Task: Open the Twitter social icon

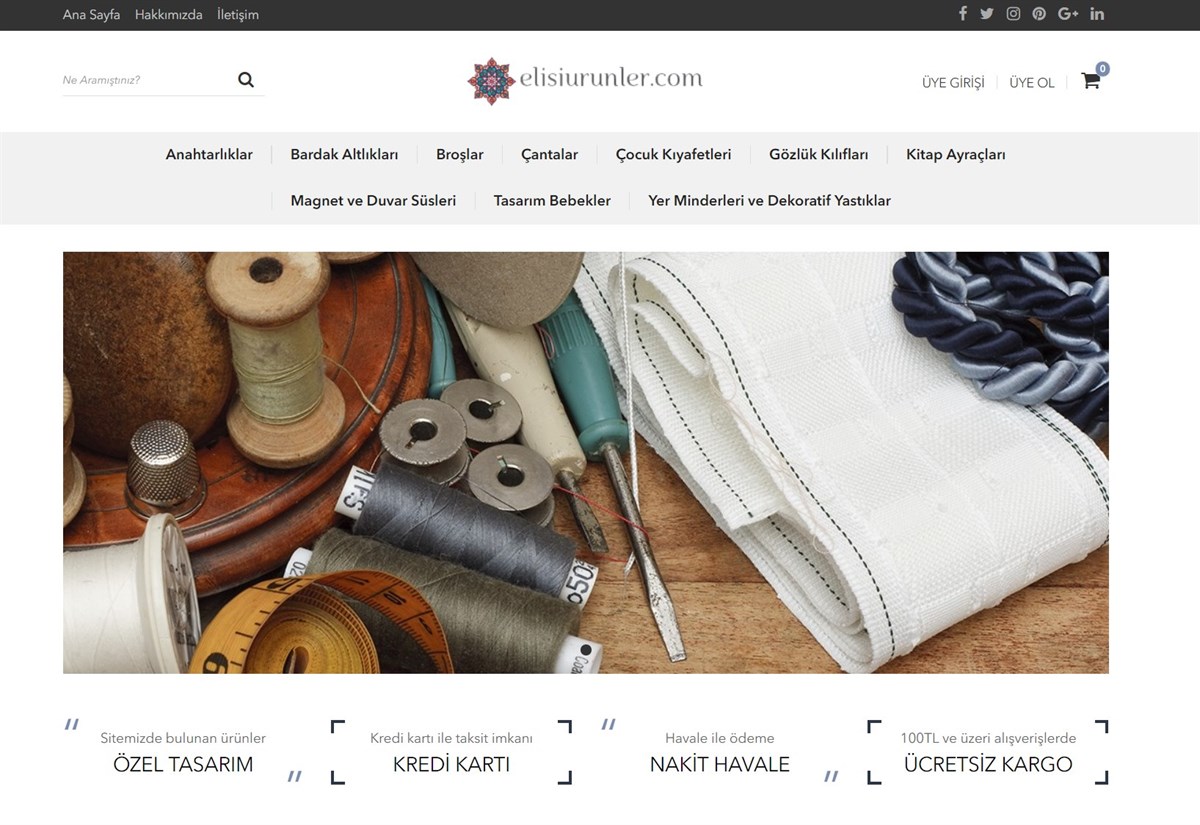Action: point(987,14)
